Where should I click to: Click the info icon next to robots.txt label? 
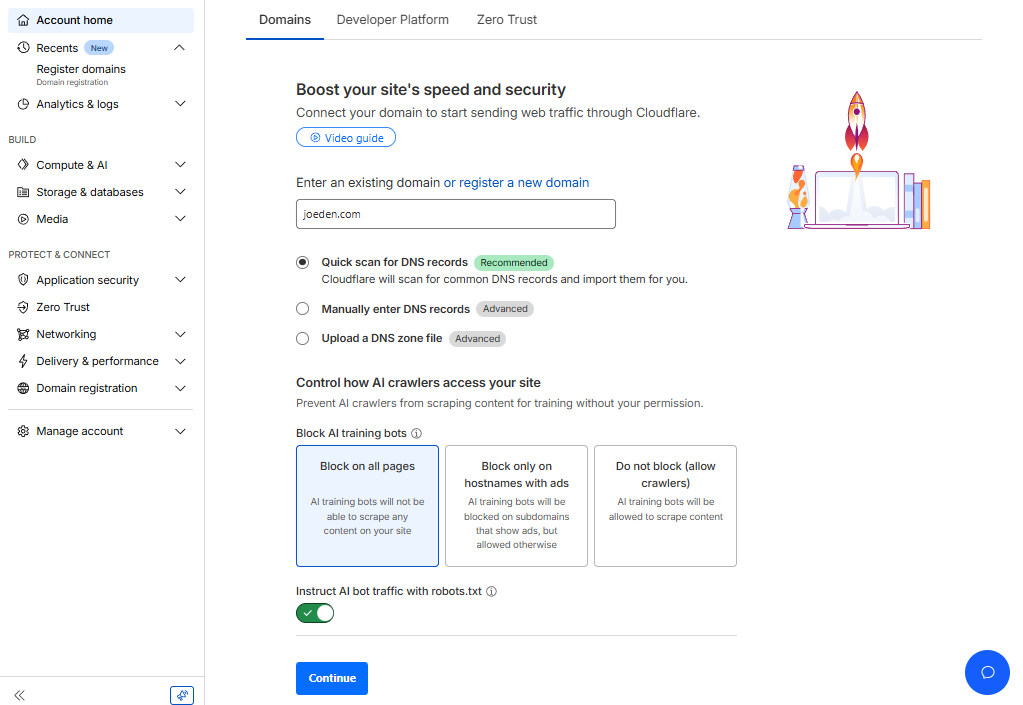pos(491,592)
